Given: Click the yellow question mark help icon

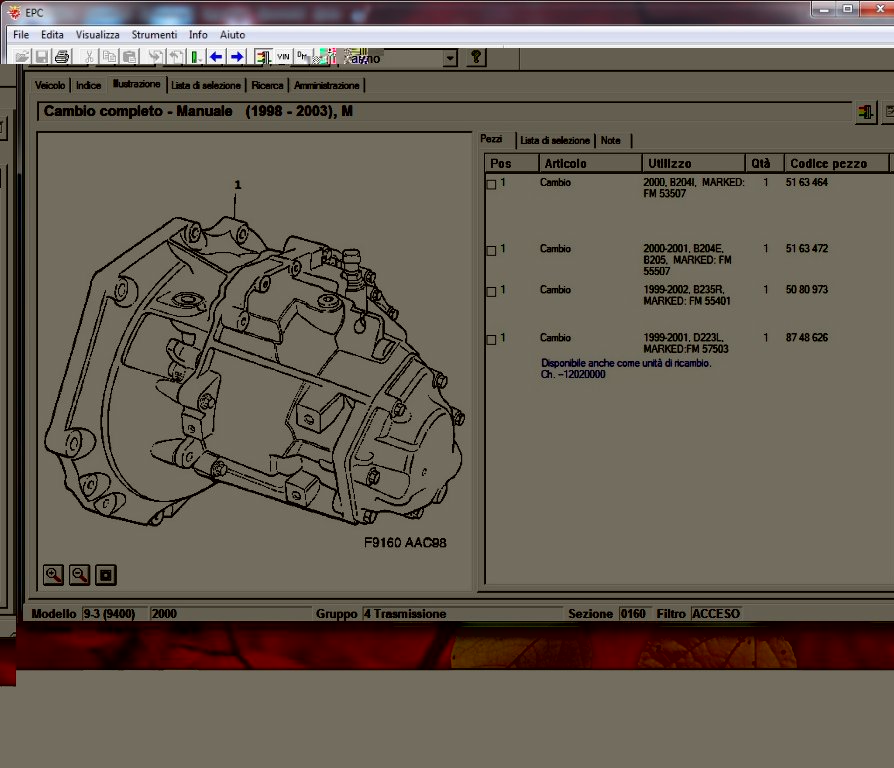Looking at the screenshot, I should point(476,57).
